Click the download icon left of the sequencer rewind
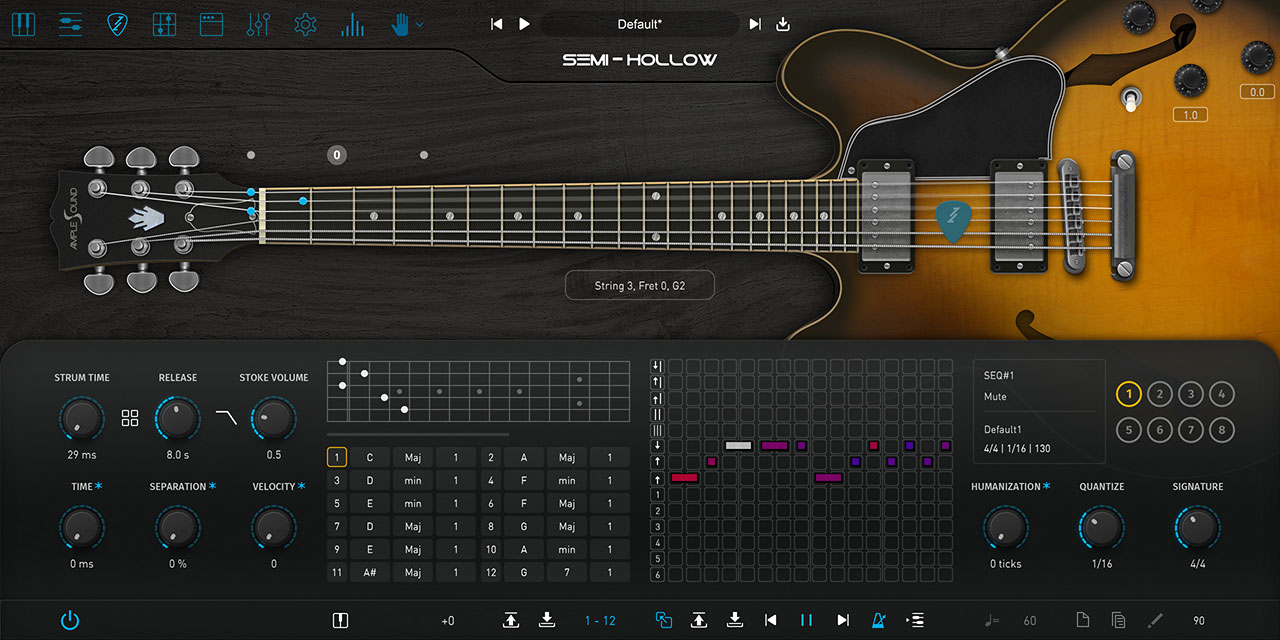This screenshot has height=640, width=1280. coord(735,621)
